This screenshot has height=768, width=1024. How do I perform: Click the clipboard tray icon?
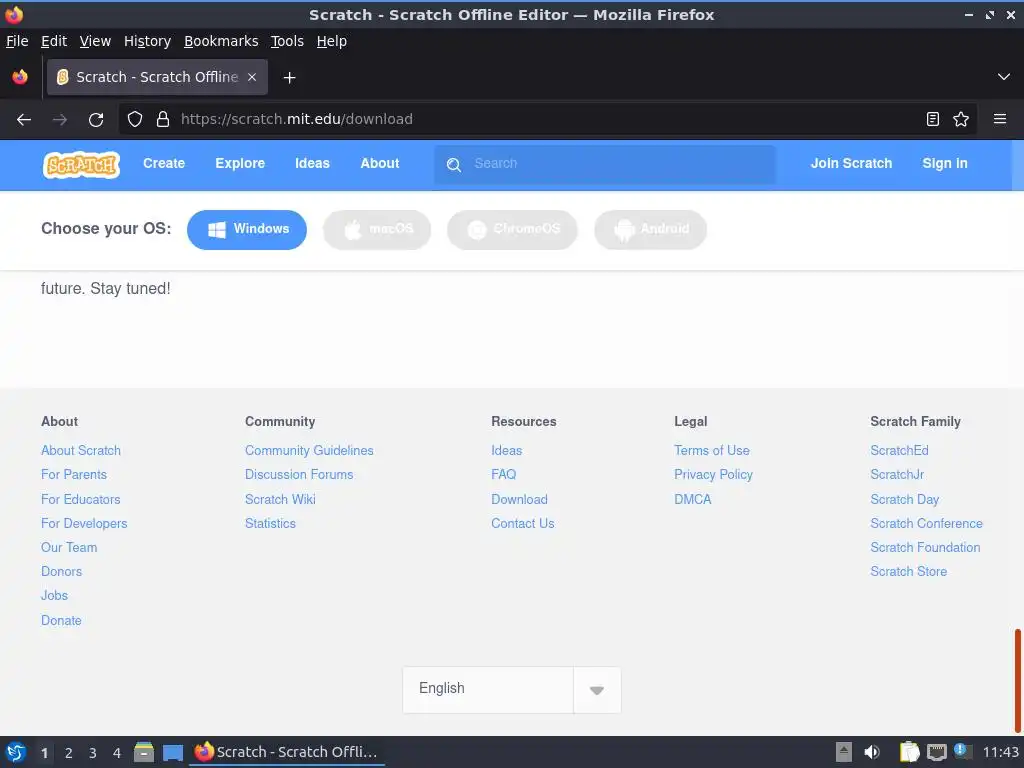[x=909, y=752]
